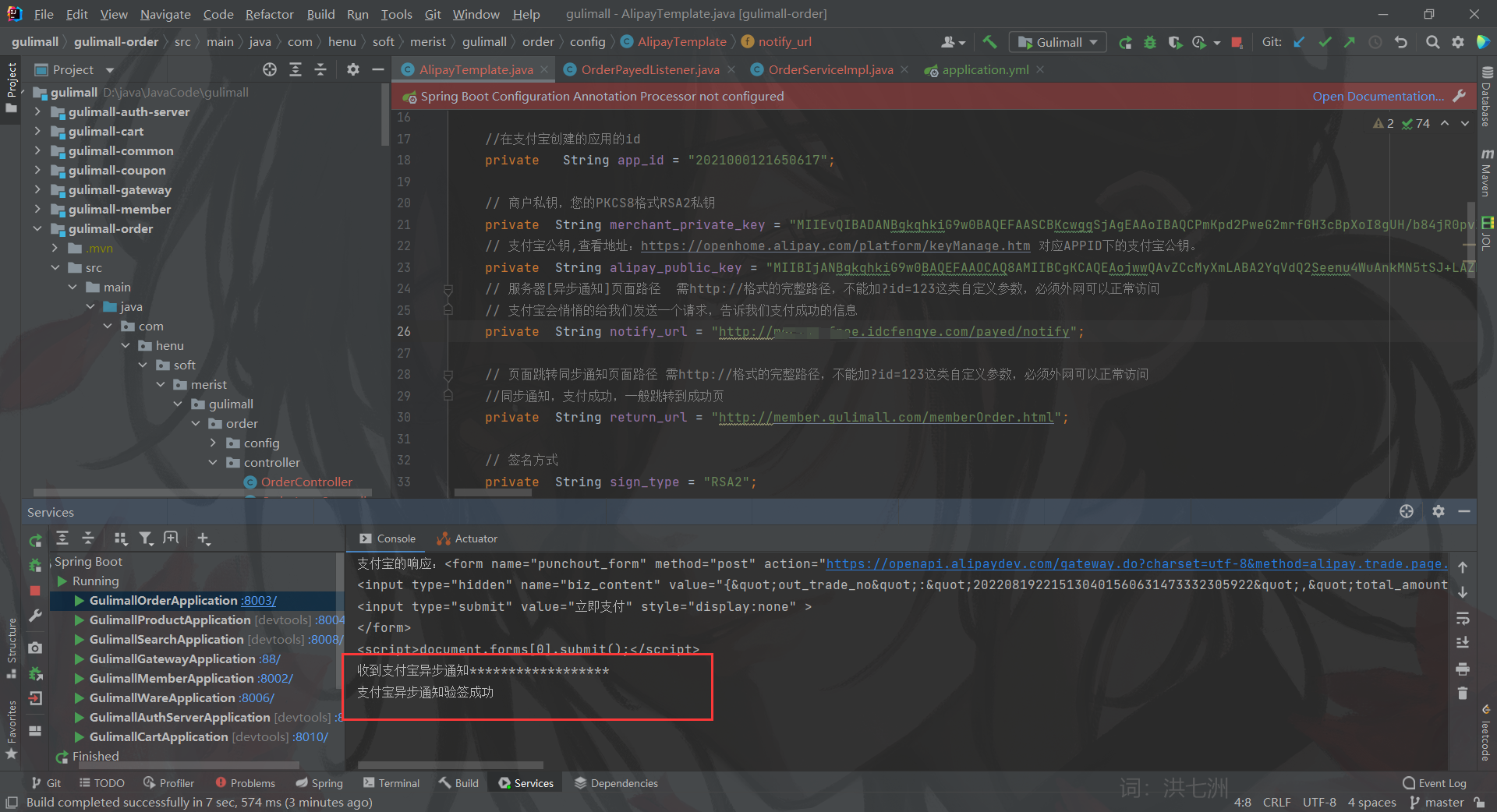Print console output printer icon
1497x812 pixels.
click(1463, 669)
